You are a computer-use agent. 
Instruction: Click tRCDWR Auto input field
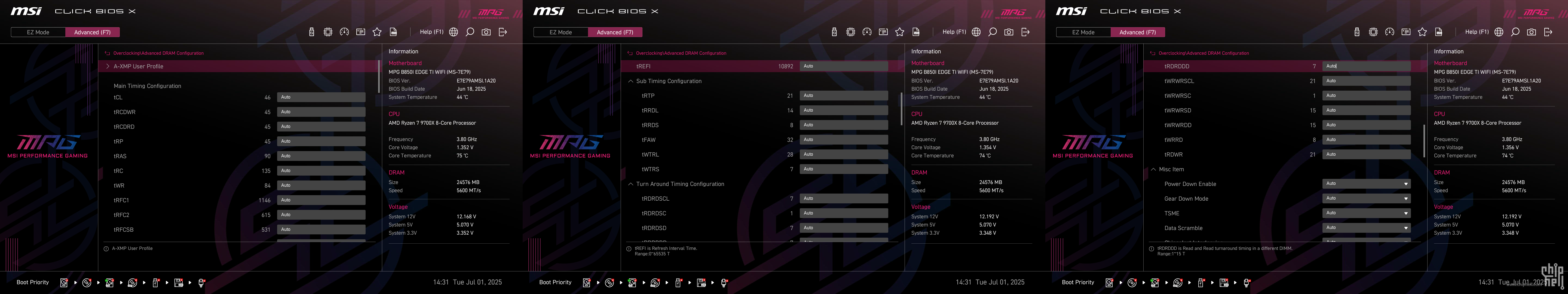coord(321,112)
